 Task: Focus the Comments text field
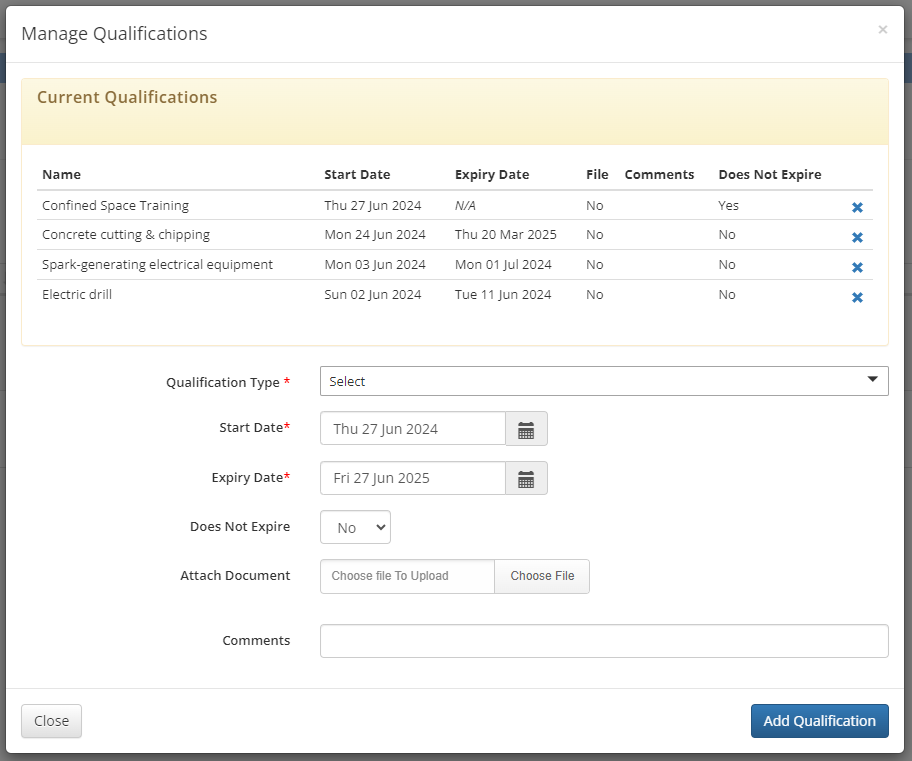604,641
